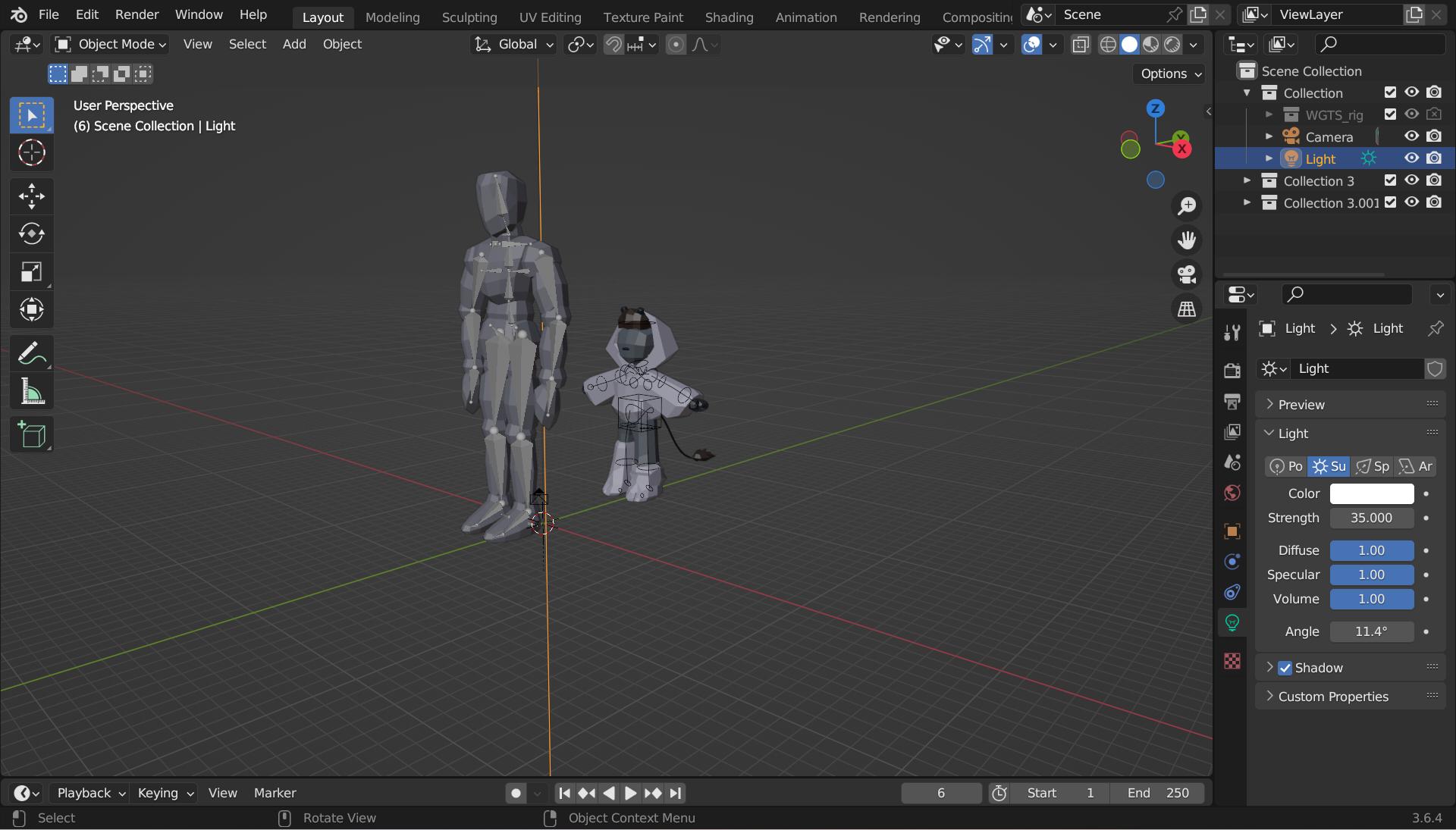
Task: Open the Object properties tab
Action: (1232, 531)
